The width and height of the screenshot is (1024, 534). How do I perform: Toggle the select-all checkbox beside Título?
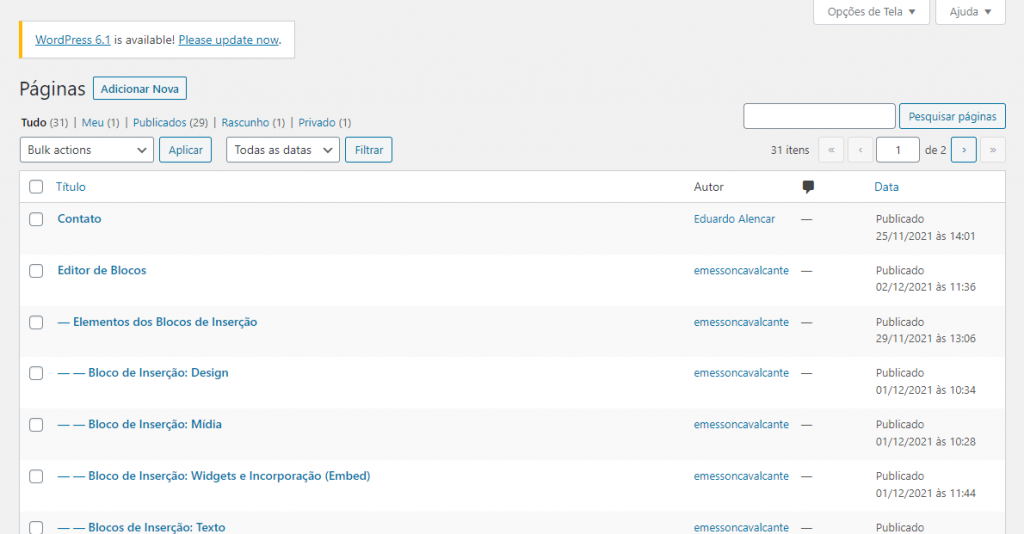tap(36, 187)
